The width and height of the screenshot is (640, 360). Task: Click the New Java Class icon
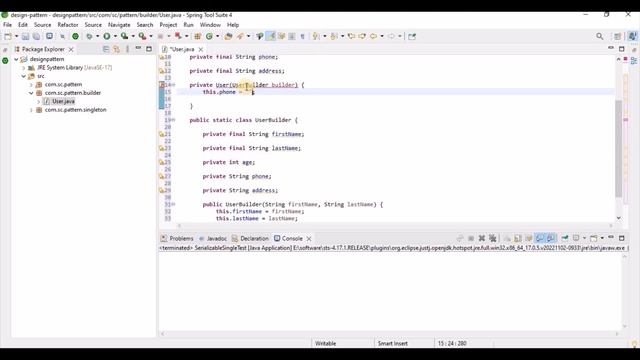[209, 36]
